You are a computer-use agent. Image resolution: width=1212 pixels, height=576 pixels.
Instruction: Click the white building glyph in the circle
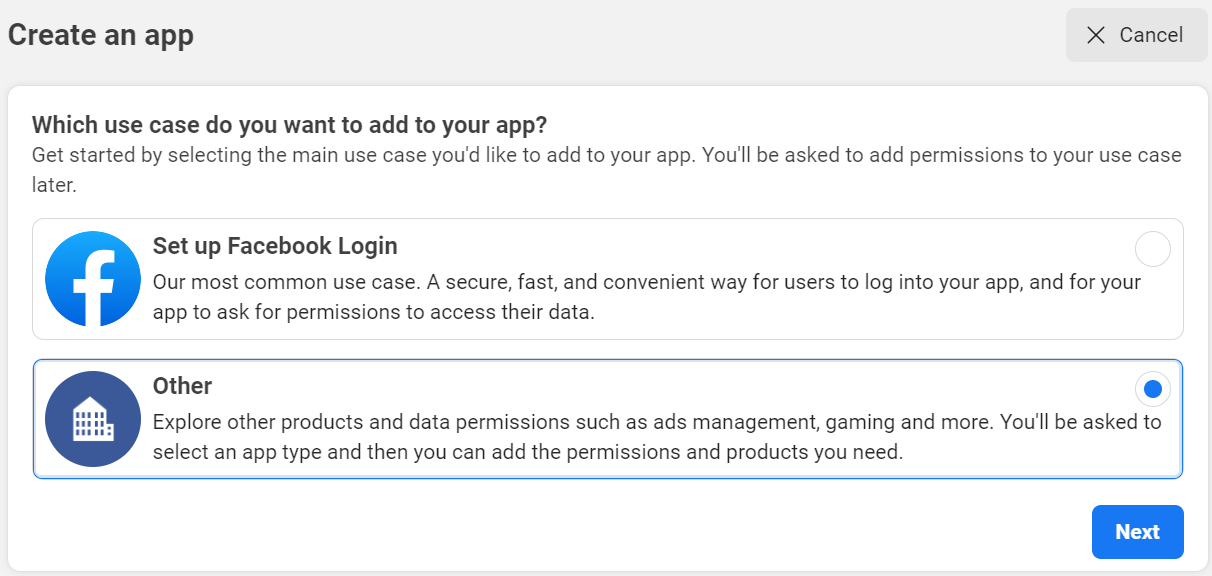[x=92, y=419]
